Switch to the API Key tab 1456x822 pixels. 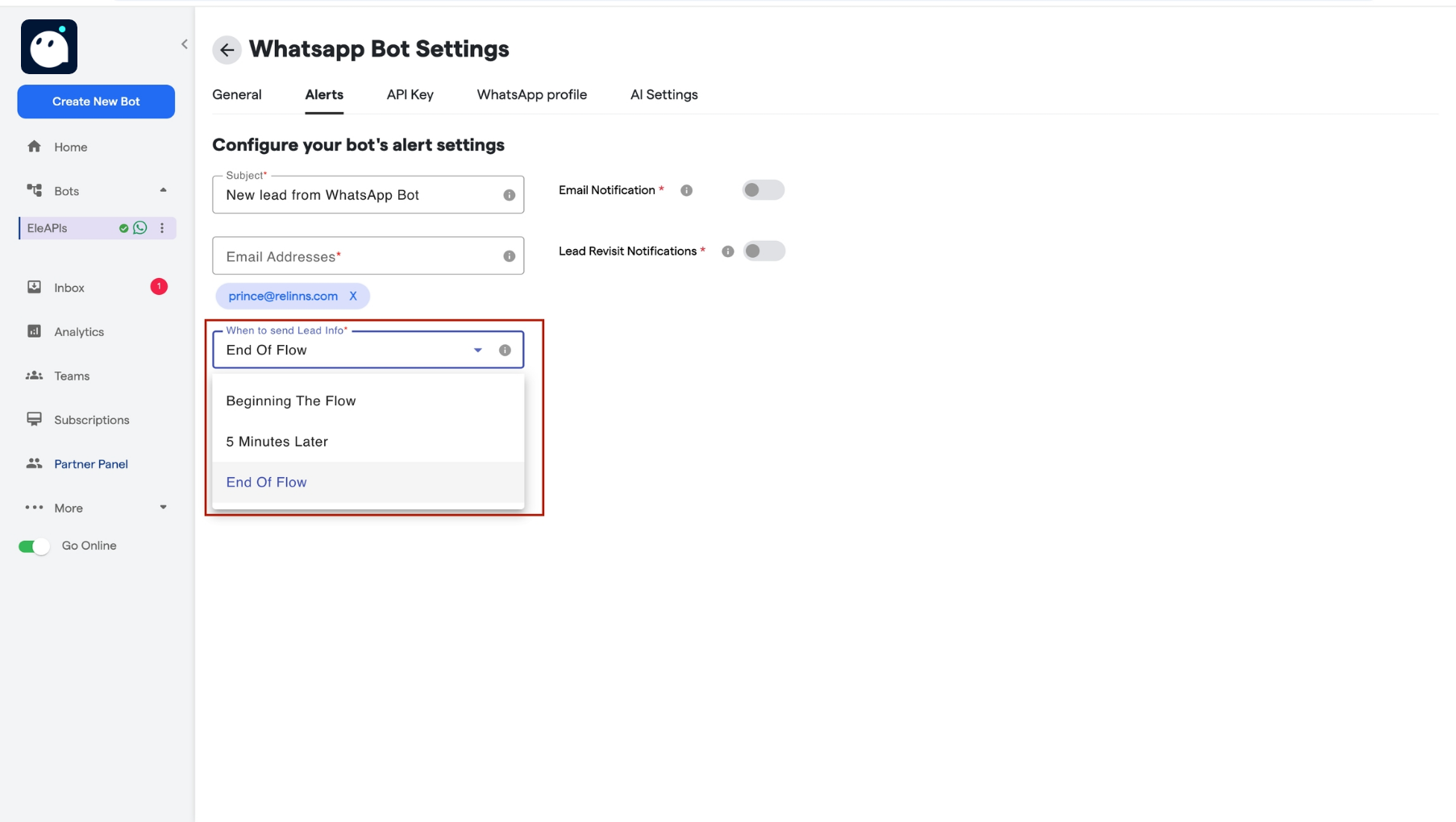pos(410,94)
